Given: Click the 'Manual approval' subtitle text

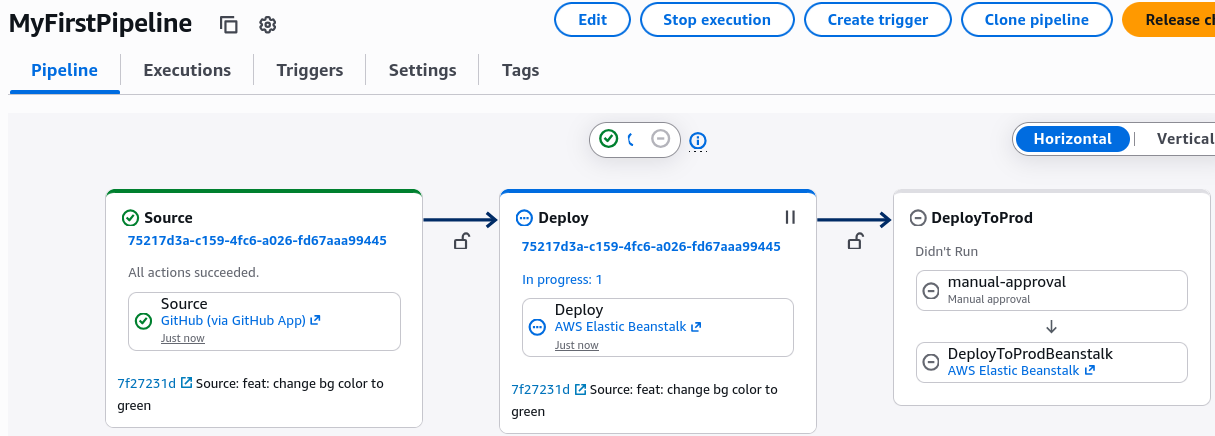Looking at the screenshot, I should coord(989,299).
